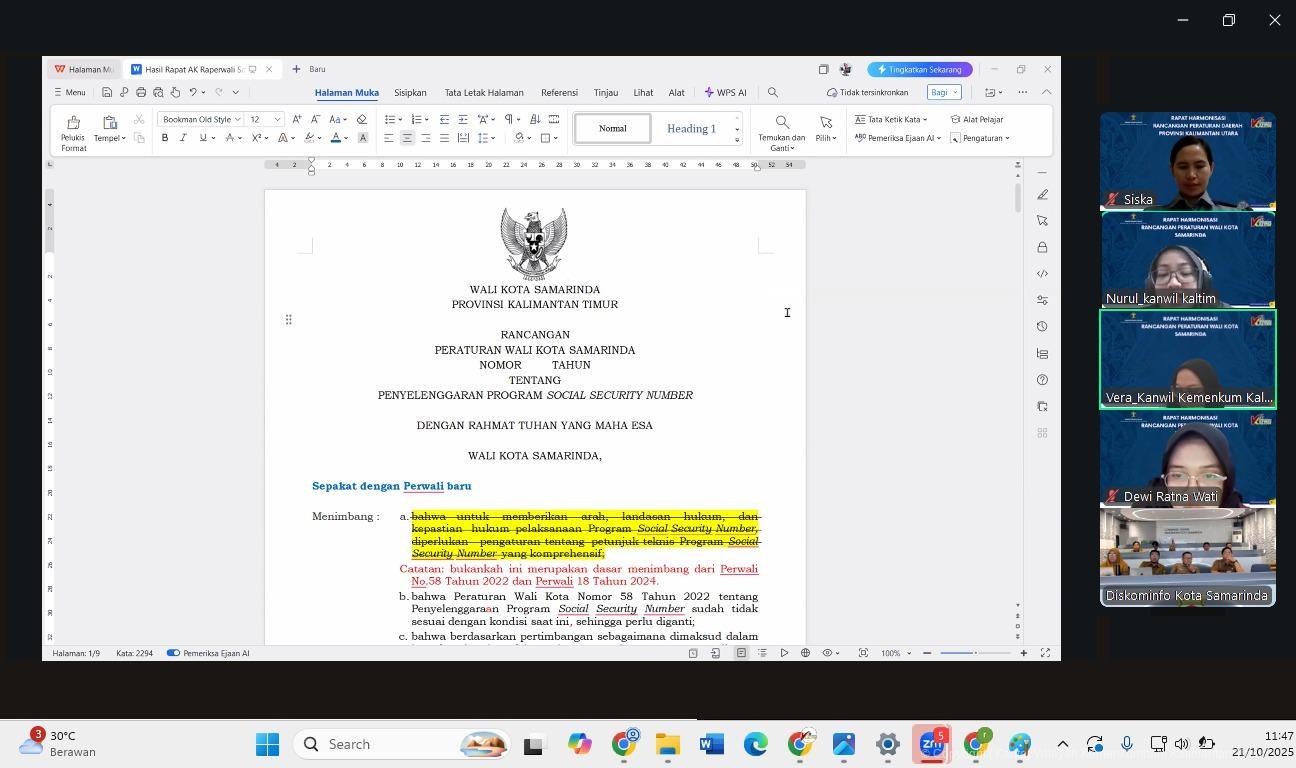The height and width of the screenshot is (768, 1296).
Task: Click the print icon in quick access toolbar
Action: pos(141,92)
